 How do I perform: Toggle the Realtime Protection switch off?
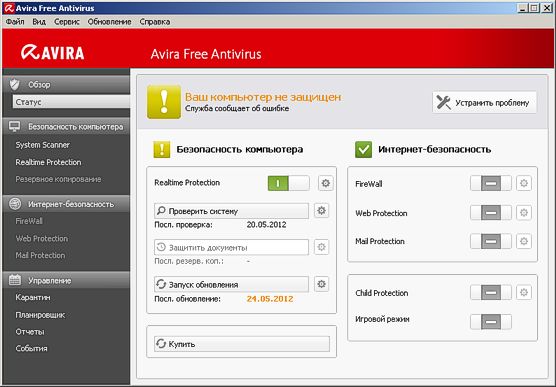point(289,183)
